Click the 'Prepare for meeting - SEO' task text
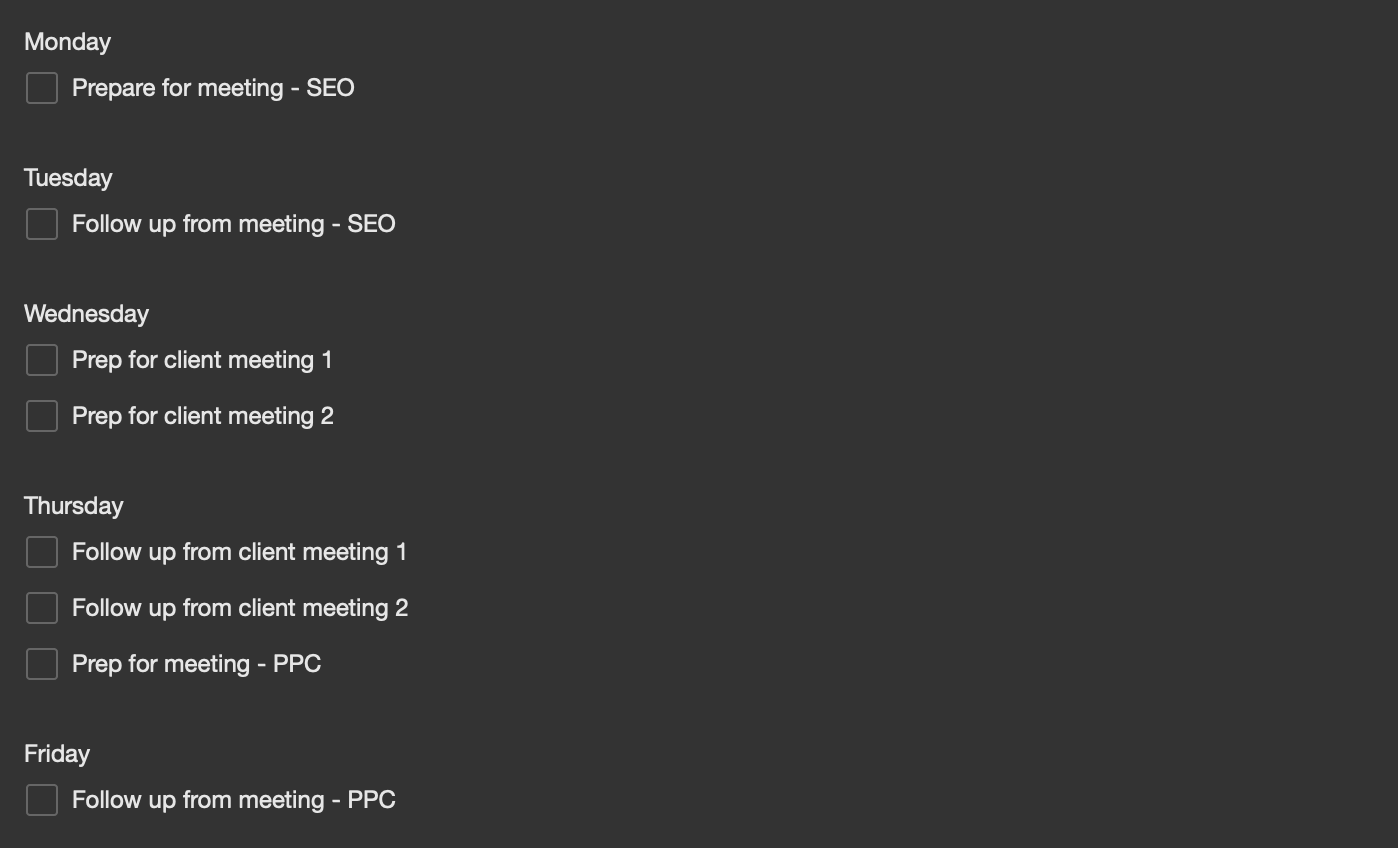Viewport: 1398px width, 848px height. point(213,88)
